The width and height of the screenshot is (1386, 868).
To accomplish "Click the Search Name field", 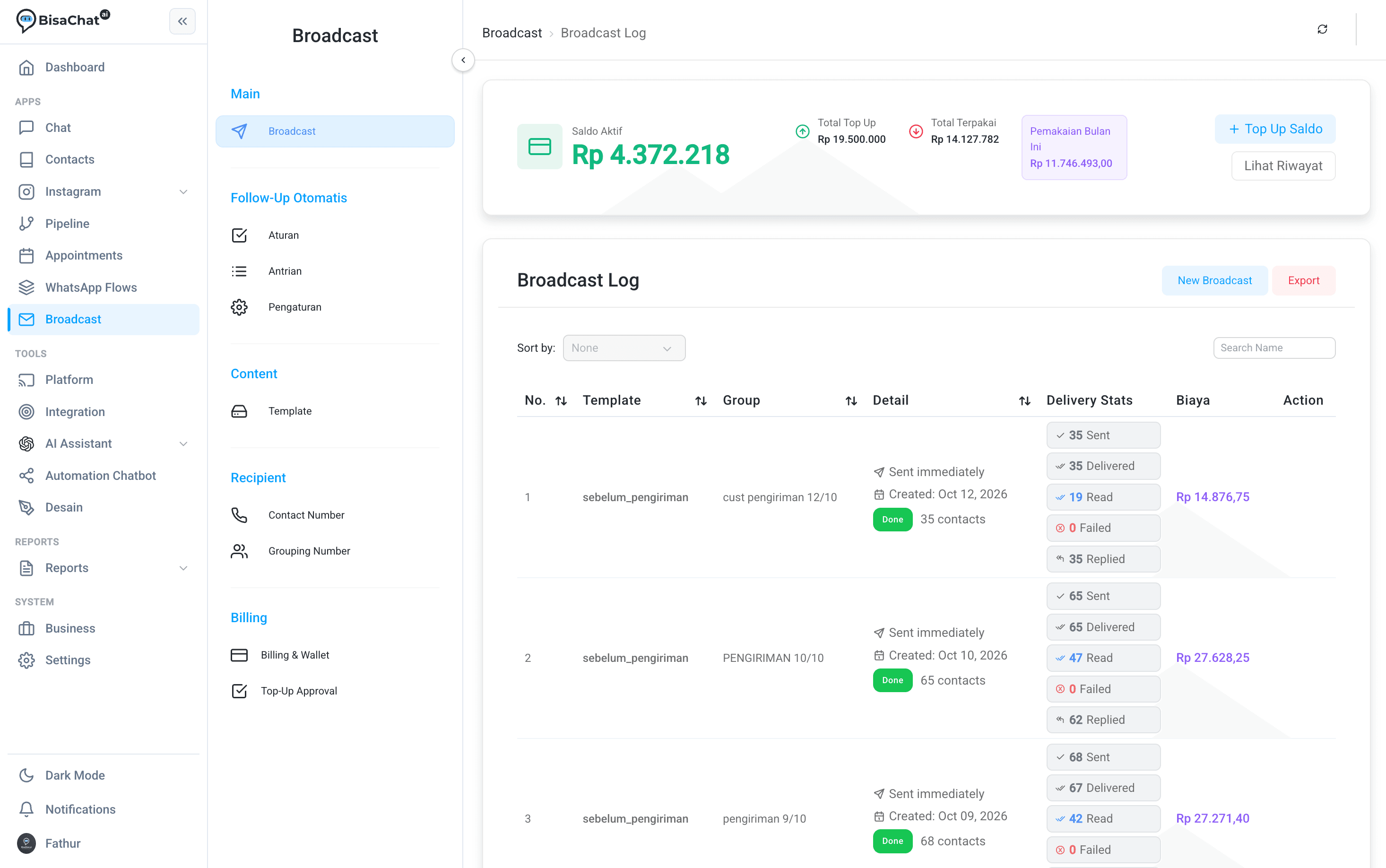I will pyautogui.click(x=1274, y=348).
